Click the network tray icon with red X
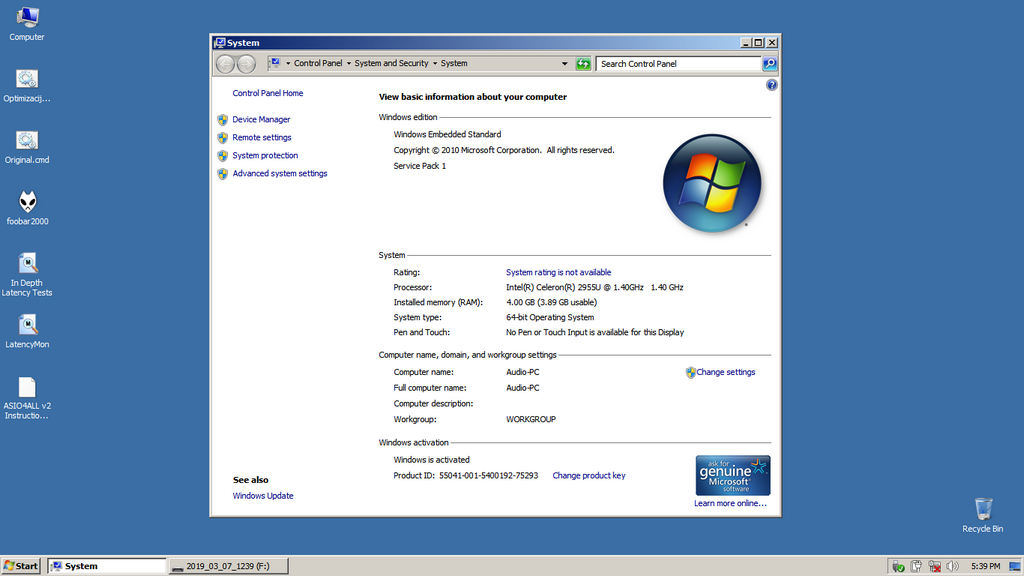 click(935, 566)
